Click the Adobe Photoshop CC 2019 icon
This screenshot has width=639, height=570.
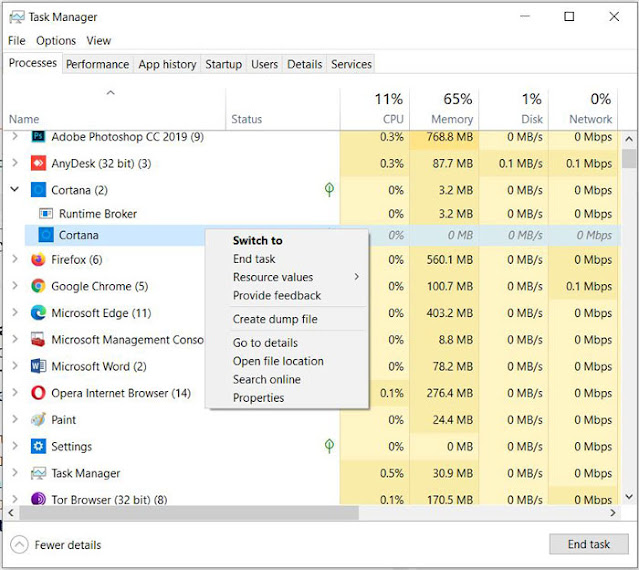tap(38, 136)
